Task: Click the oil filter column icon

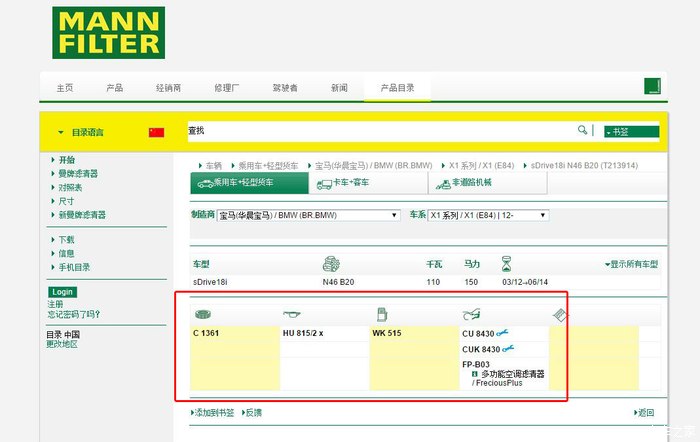Action: click(292, 315)
